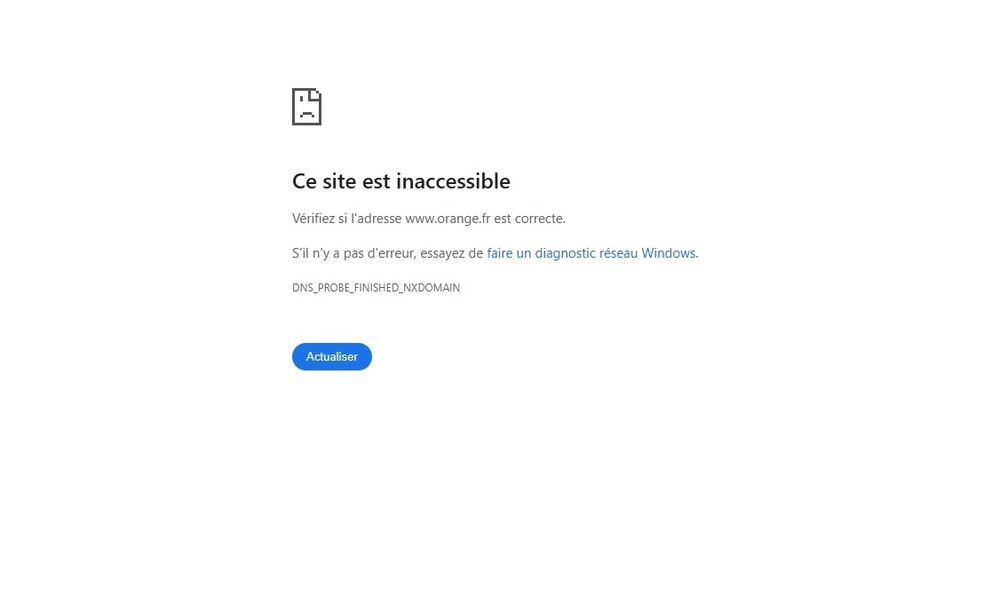Click the words faire un starting the link
This screenshot has width=999, height=614.
click(508, 253)
